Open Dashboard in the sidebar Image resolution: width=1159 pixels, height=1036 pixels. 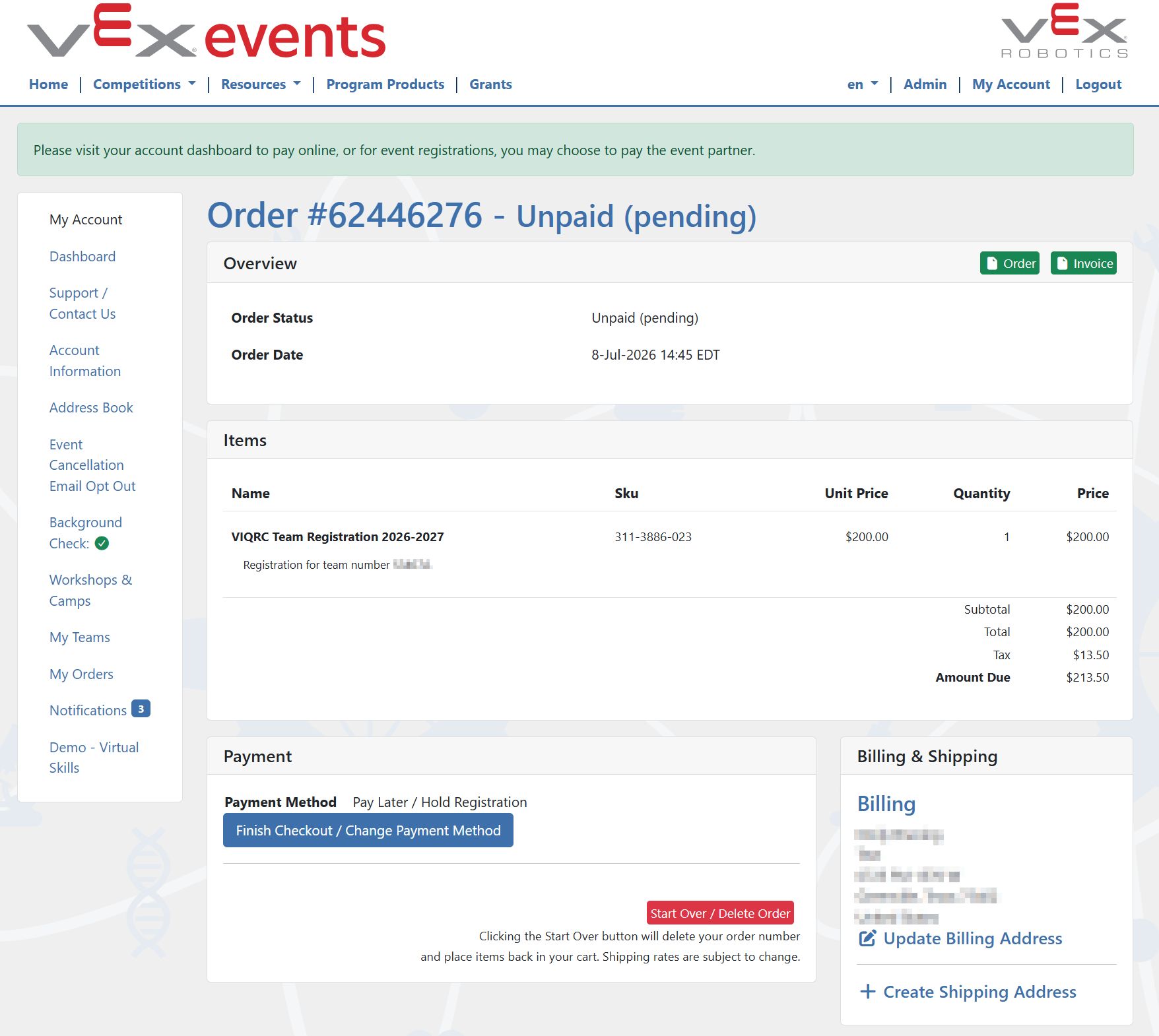click(x=83, y=256)
